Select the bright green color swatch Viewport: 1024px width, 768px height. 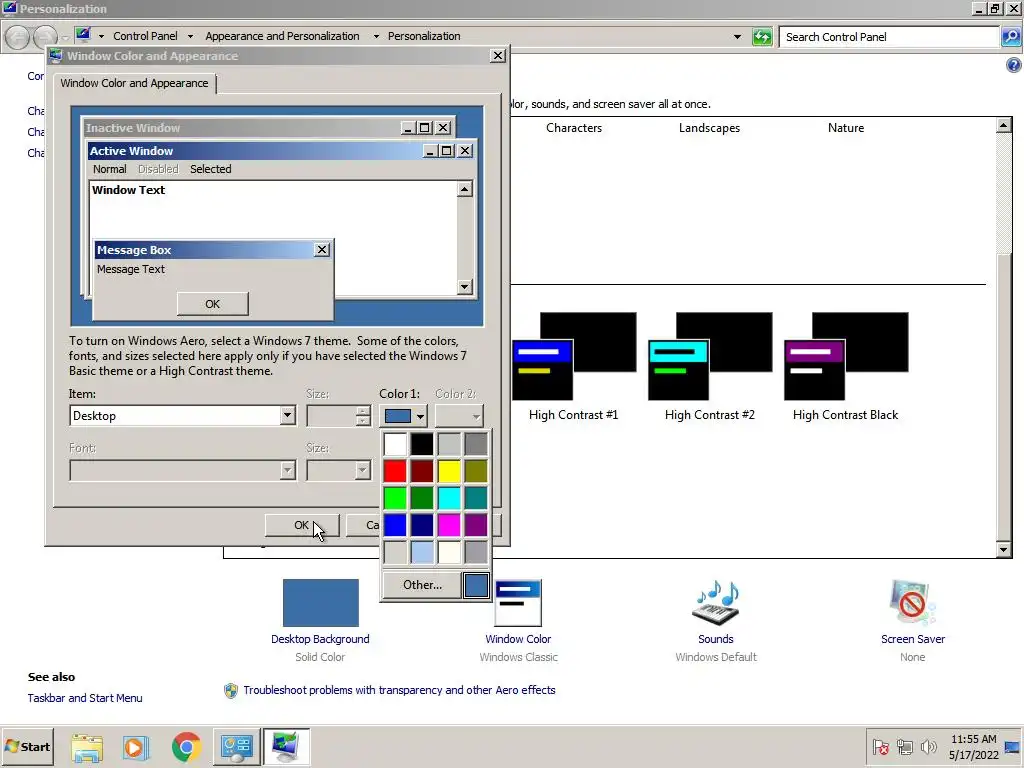click(395, 498)
